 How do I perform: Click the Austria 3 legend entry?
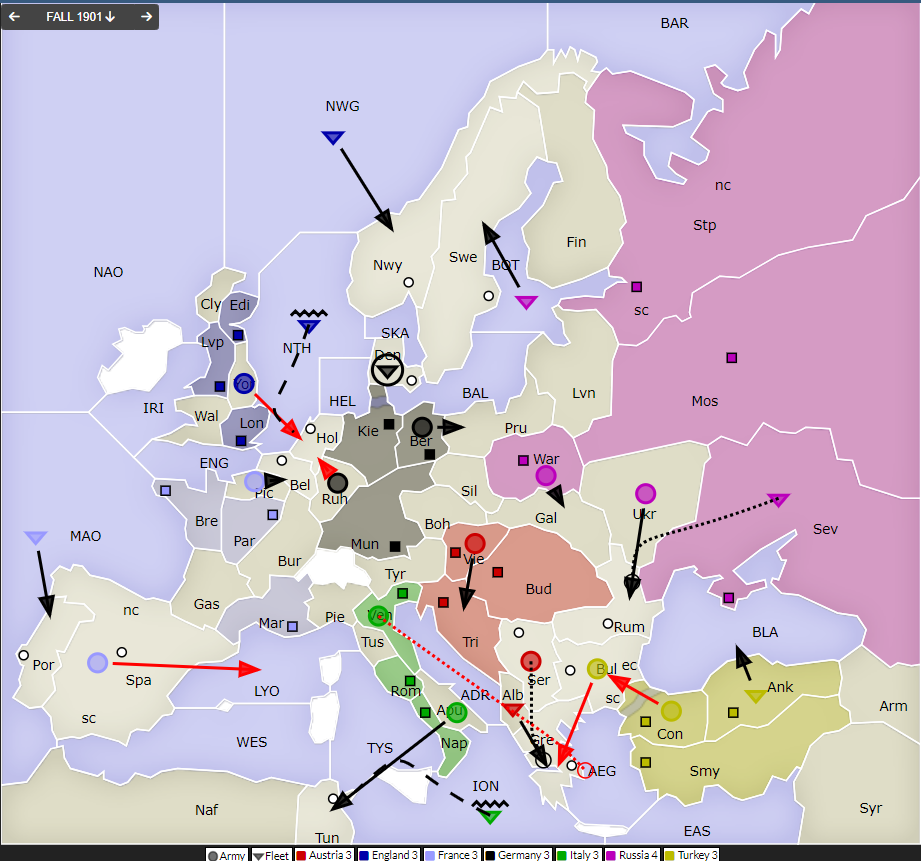(324, 855)
